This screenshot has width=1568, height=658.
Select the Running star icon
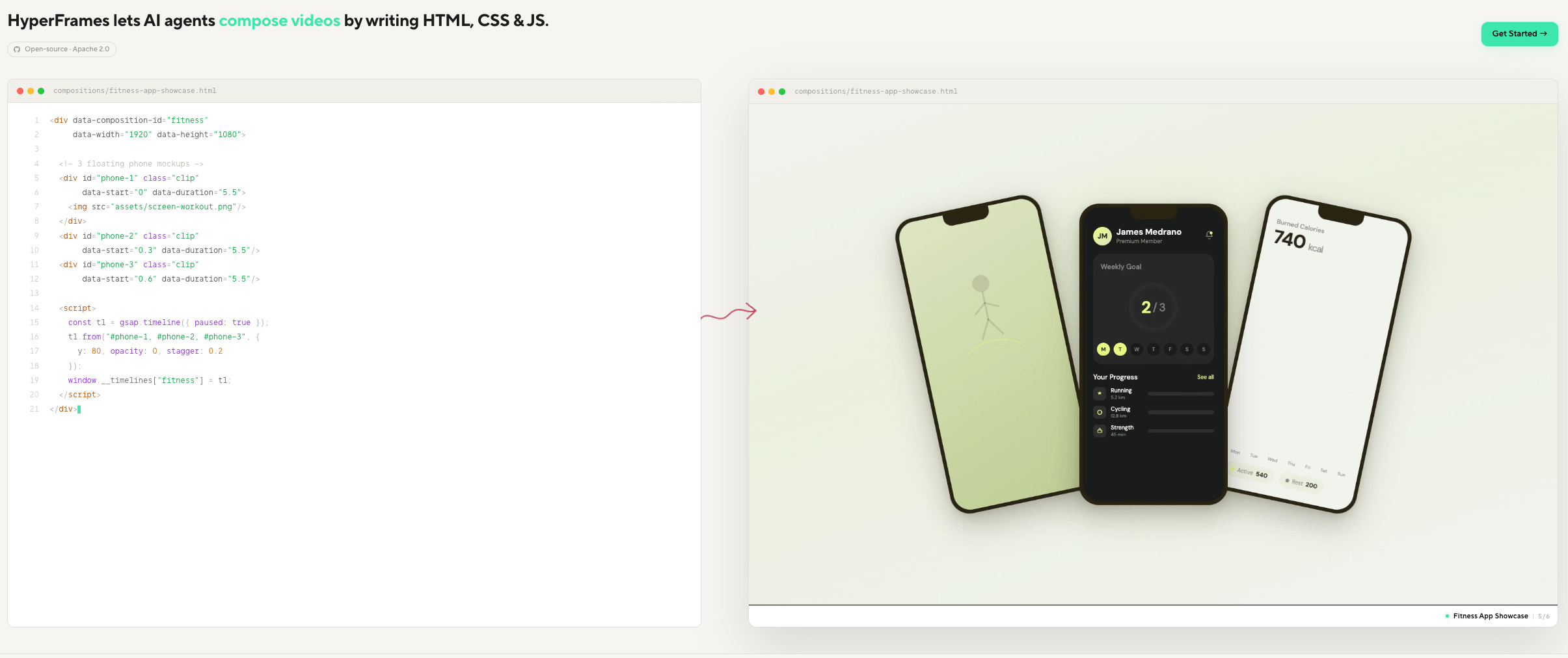[1100, 393]
